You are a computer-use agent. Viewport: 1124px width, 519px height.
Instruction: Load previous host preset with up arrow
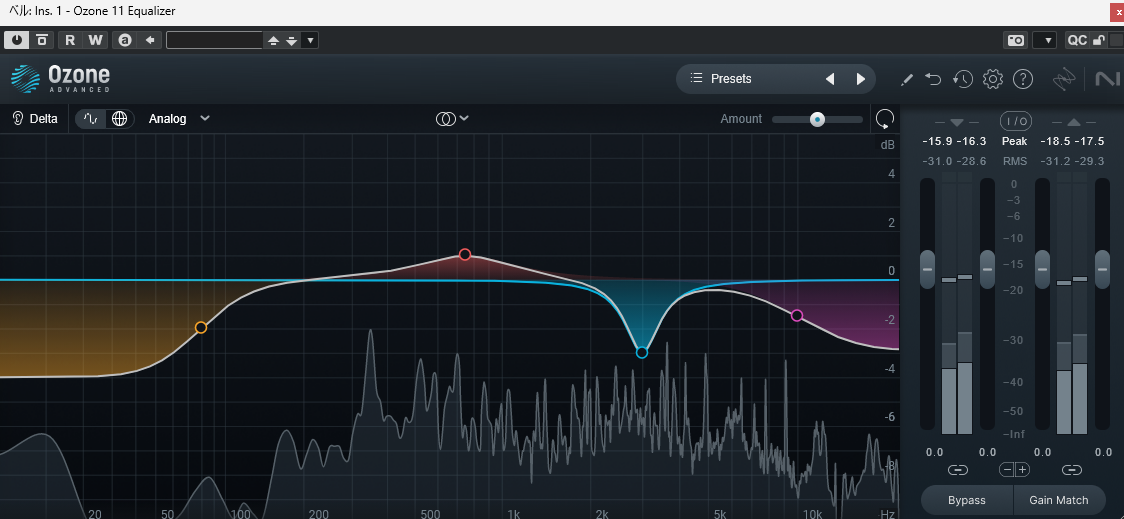(x=273, y=41)
